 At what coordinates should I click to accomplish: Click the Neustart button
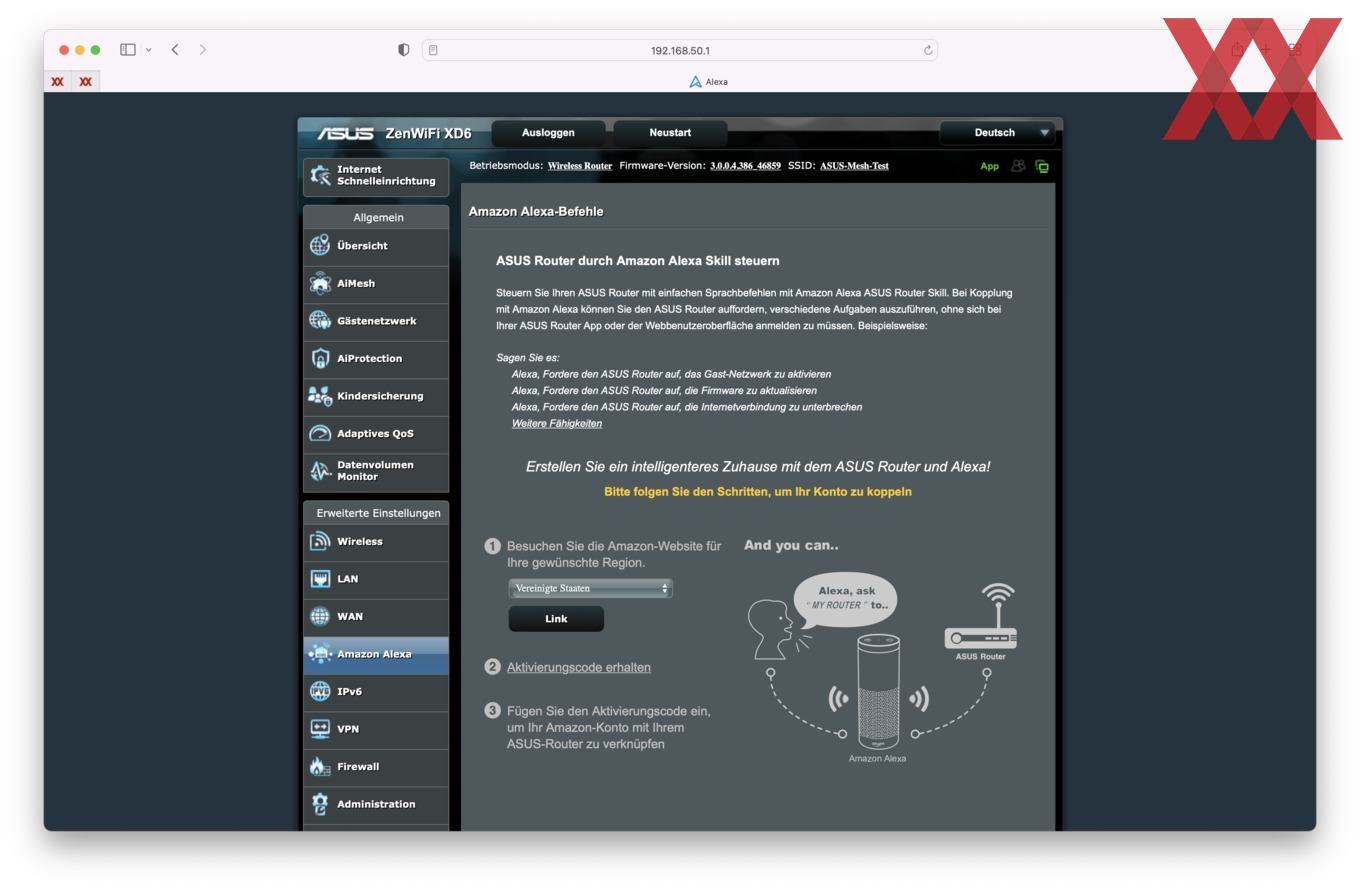pos(670,133)
